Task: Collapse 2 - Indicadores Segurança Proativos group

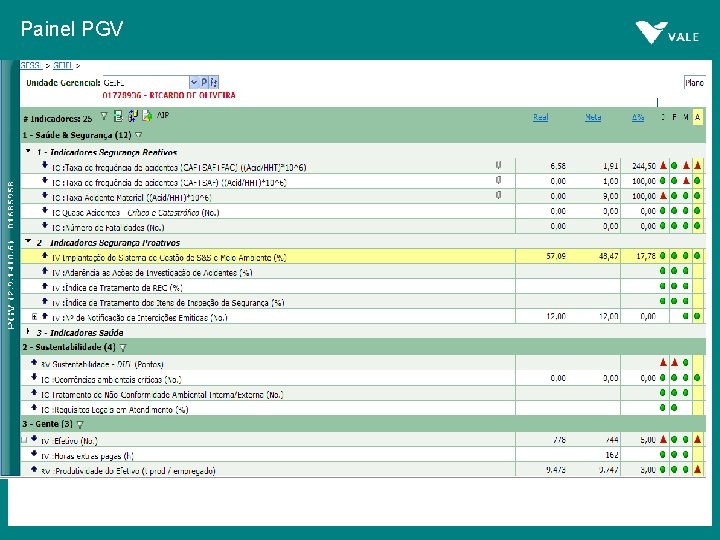Action: coord(28,241)
